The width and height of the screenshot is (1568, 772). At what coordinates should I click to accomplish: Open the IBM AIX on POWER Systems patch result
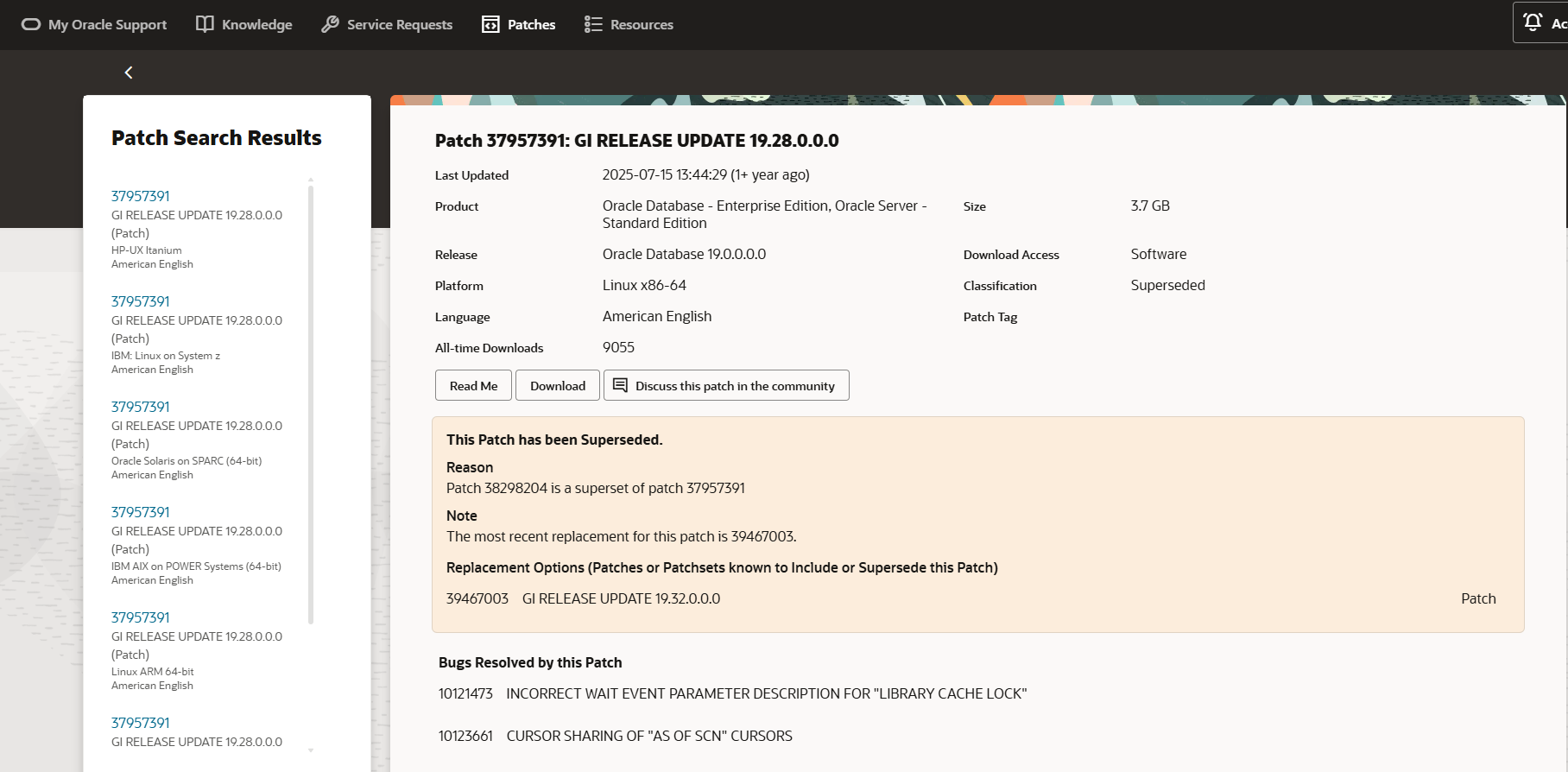click(141, 512)
